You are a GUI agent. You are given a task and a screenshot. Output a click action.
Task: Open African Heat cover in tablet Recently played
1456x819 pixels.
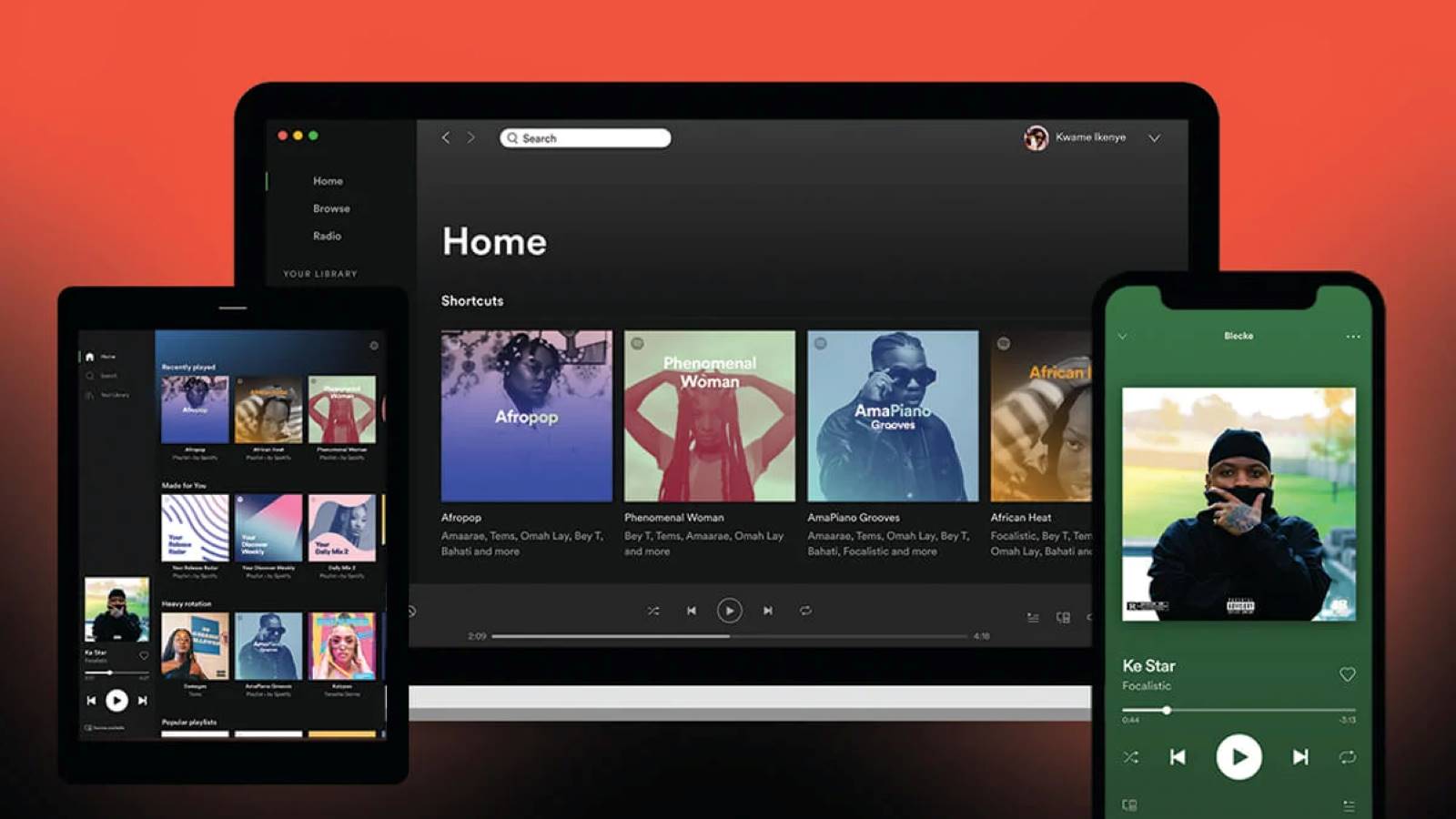coord(268,409)
